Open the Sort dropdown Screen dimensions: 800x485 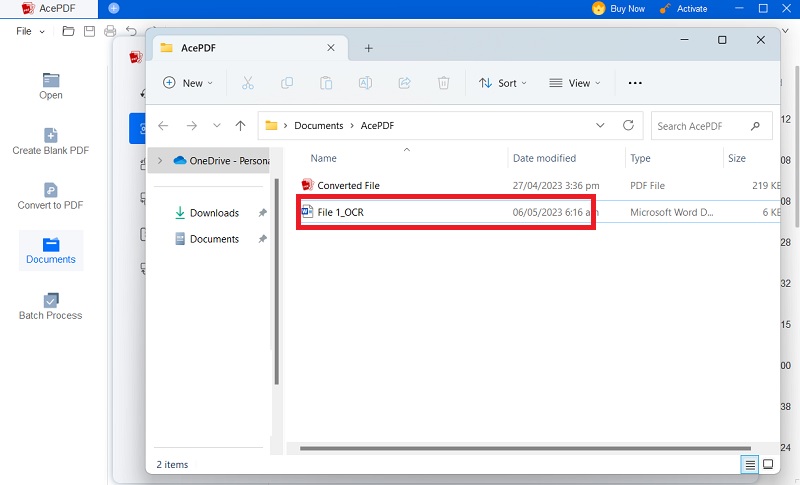coord(503,83)
